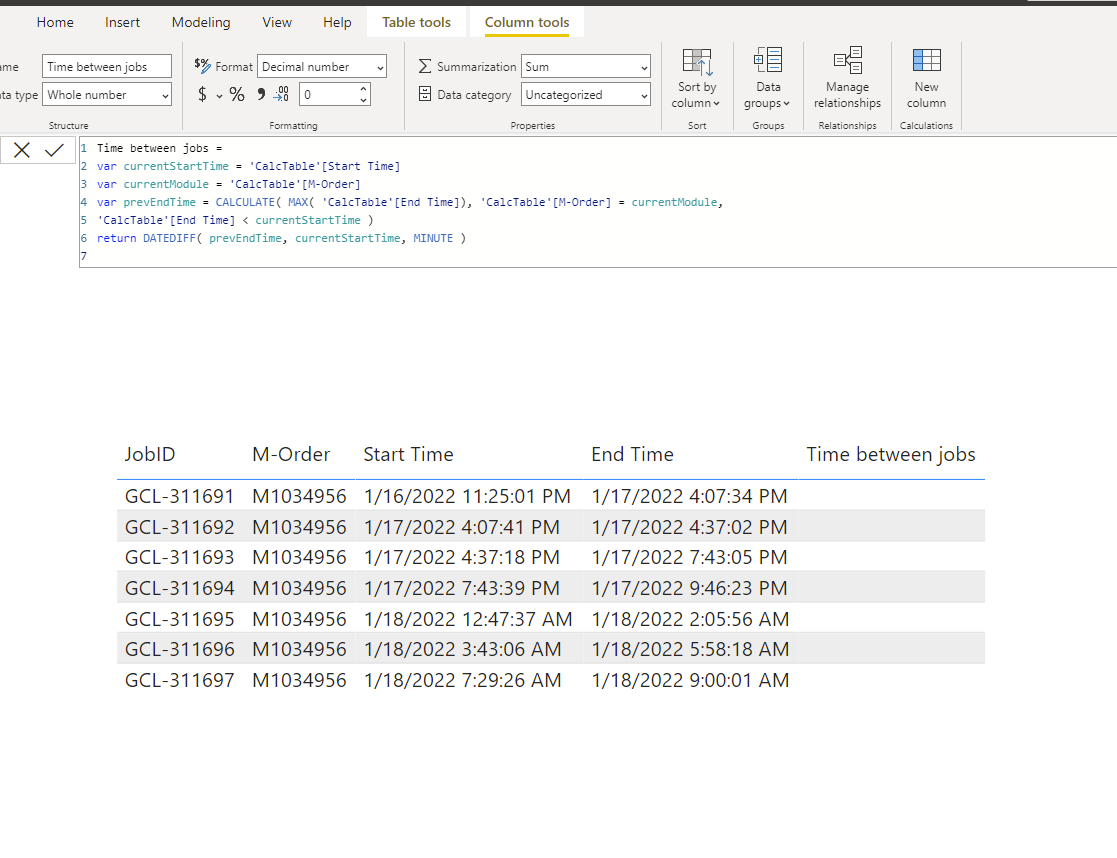Switch to the Table tools tab
Image resolution: width=1117 pixels, height=858 pixels.
416,22
